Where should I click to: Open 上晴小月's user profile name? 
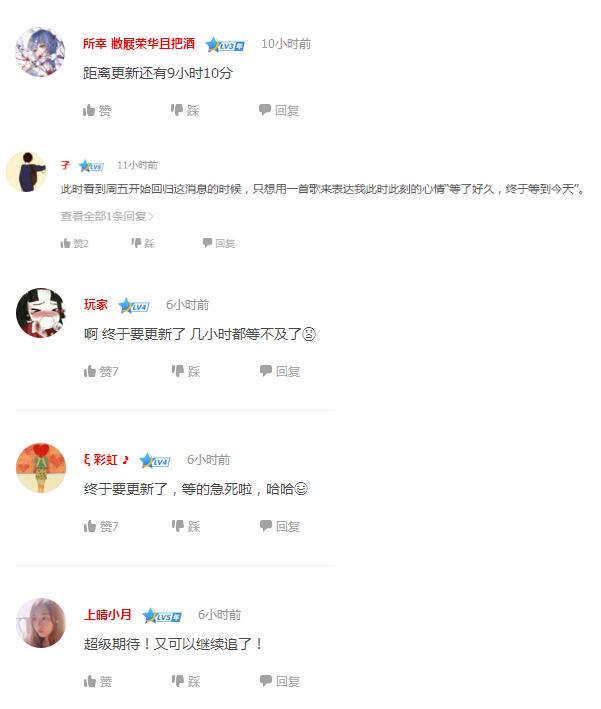(108, 615)
